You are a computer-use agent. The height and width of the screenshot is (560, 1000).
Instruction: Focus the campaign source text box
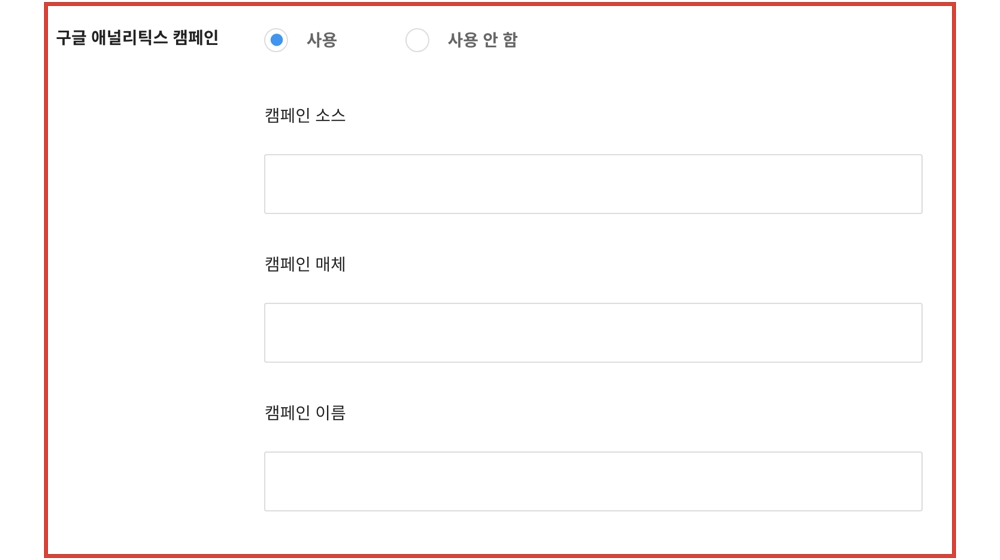pos(592,184)
